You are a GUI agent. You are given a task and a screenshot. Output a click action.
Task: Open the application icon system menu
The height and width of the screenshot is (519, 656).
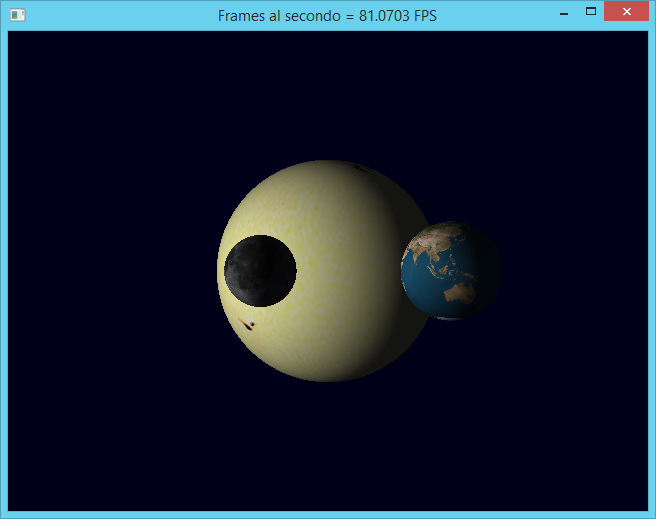pos(18,15)
